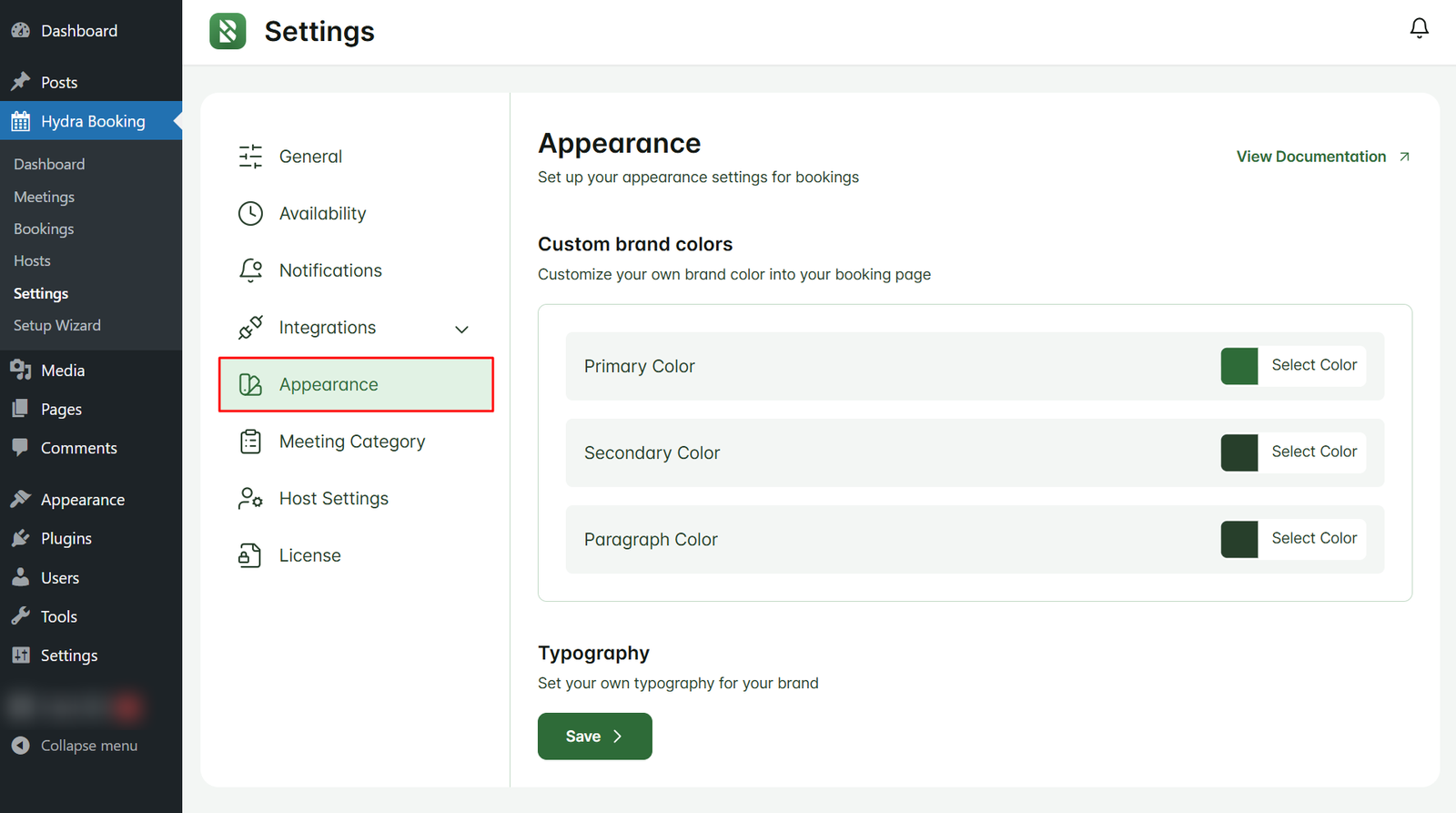The image size is (1456, 813).
Task: Click the 'Paragraph Color' label
Action: [651, 539]
